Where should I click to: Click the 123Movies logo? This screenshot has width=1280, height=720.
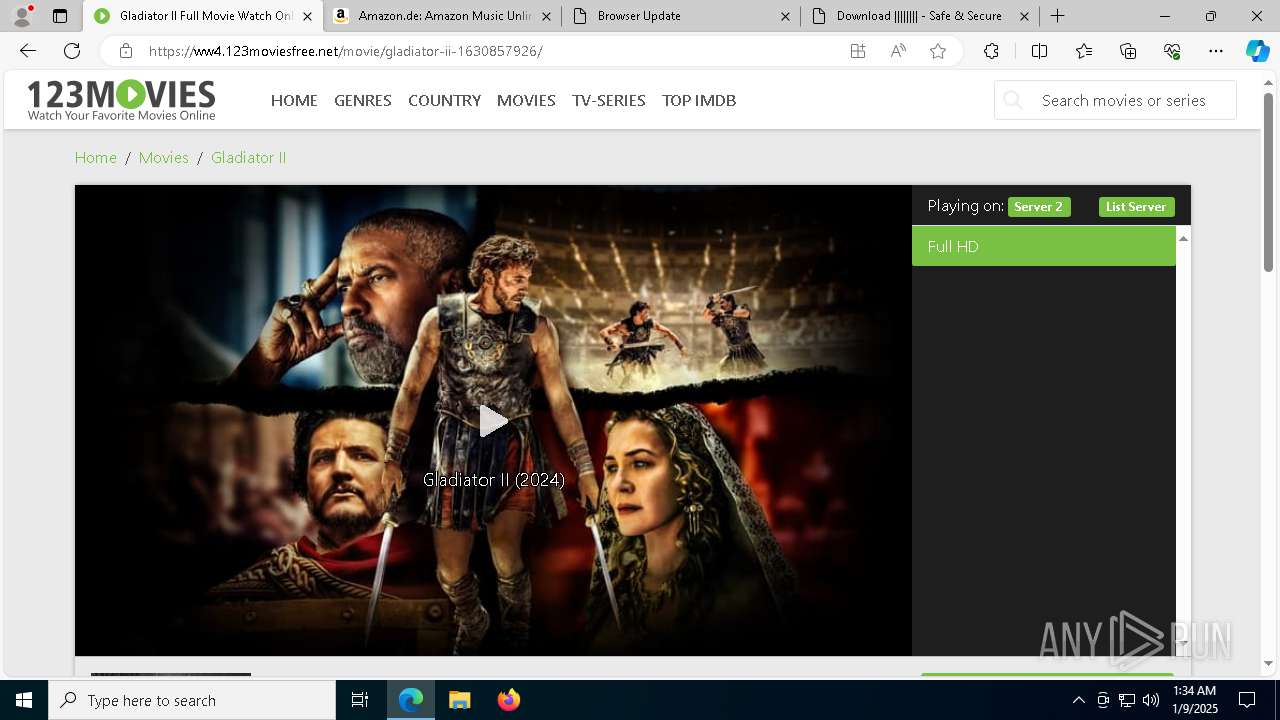pos(121,100)
